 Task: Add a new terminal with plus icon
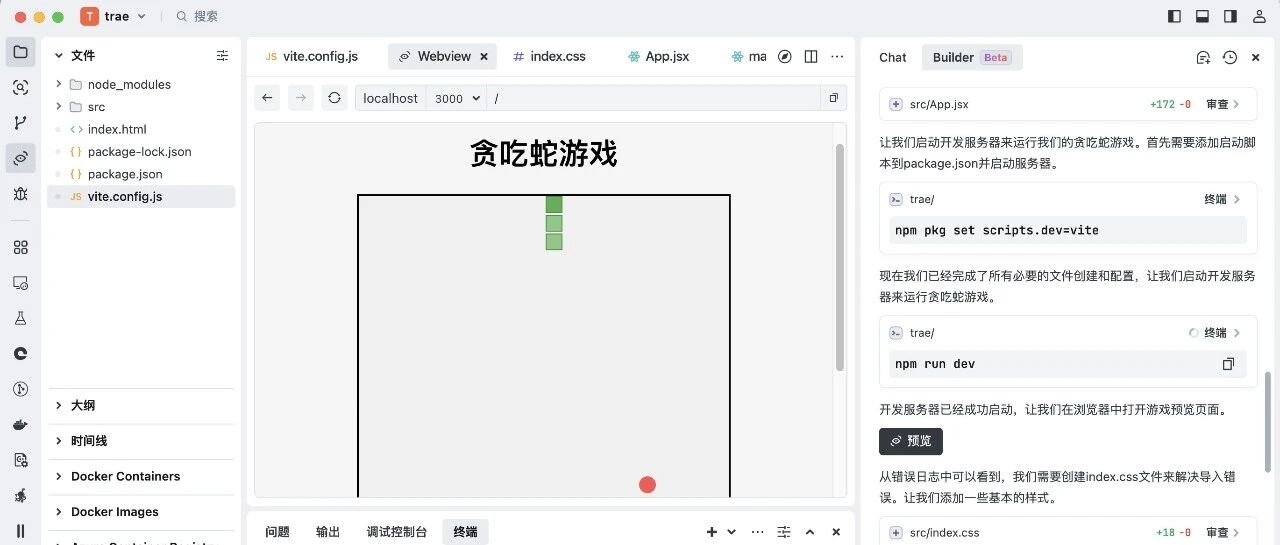[x=712, y=532]
